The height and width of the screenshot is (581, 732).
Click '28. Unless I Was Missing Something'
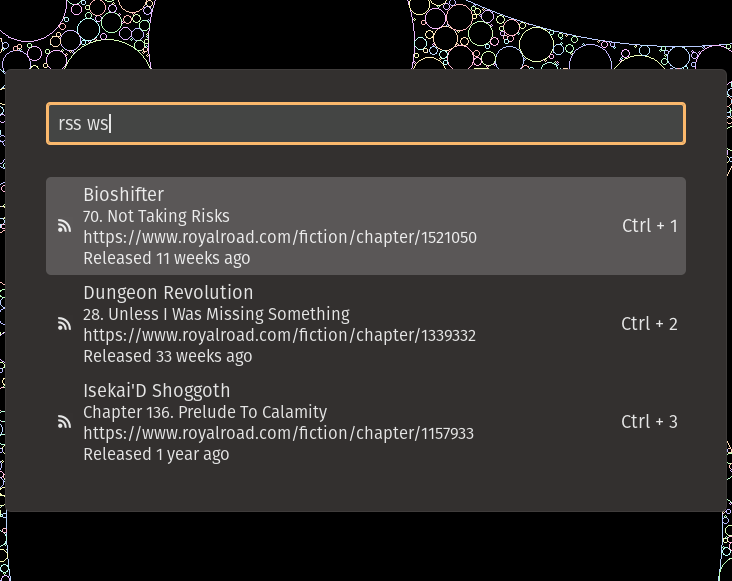pos(216,314)
